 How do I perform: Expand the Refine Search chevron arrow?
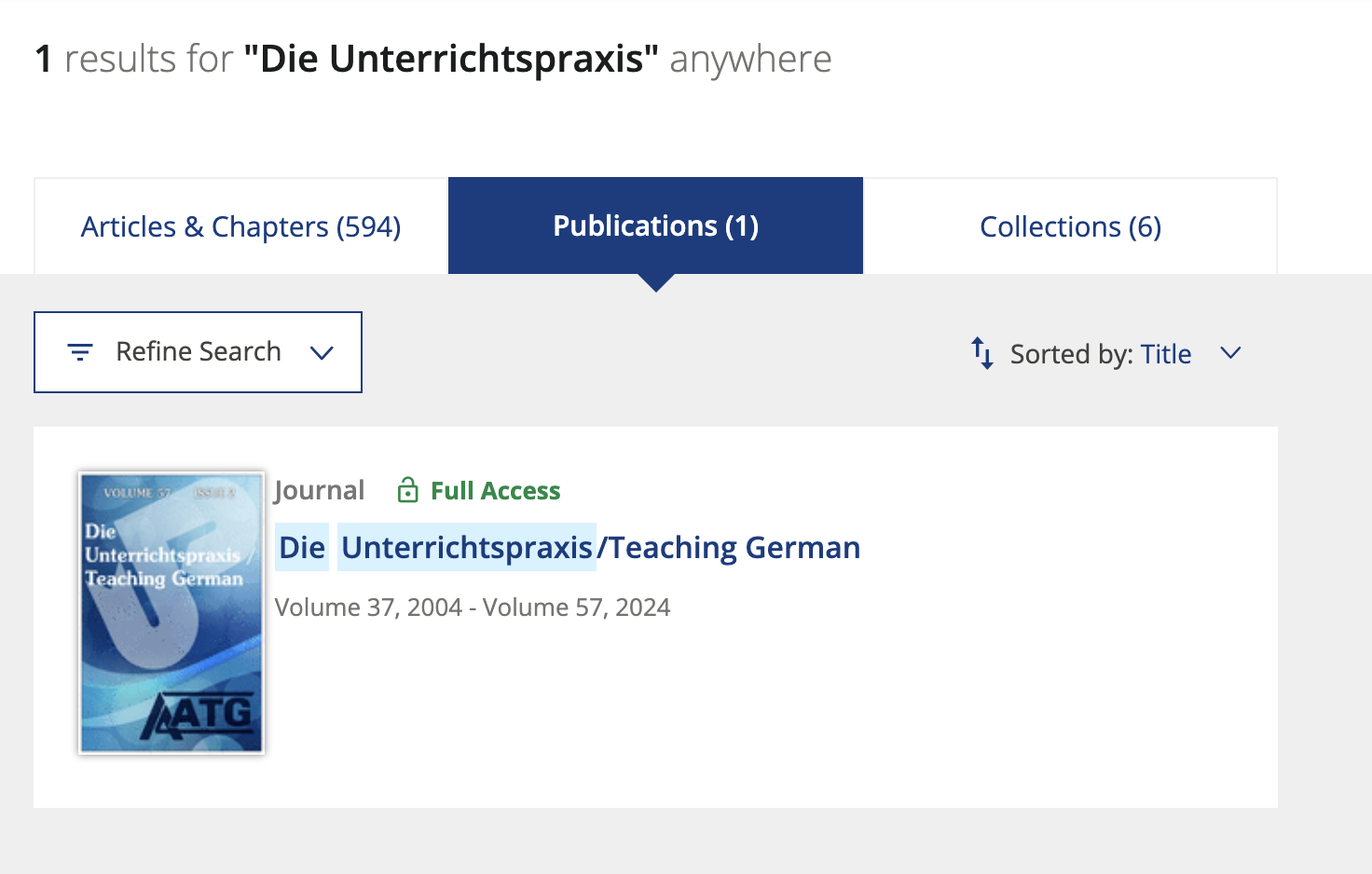[x=322, y=353]
